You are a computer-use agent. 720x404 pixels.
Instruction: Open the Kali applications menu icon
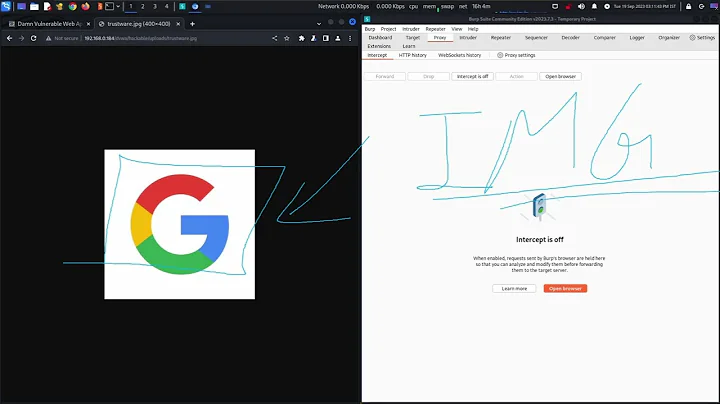tap(6, 6)
